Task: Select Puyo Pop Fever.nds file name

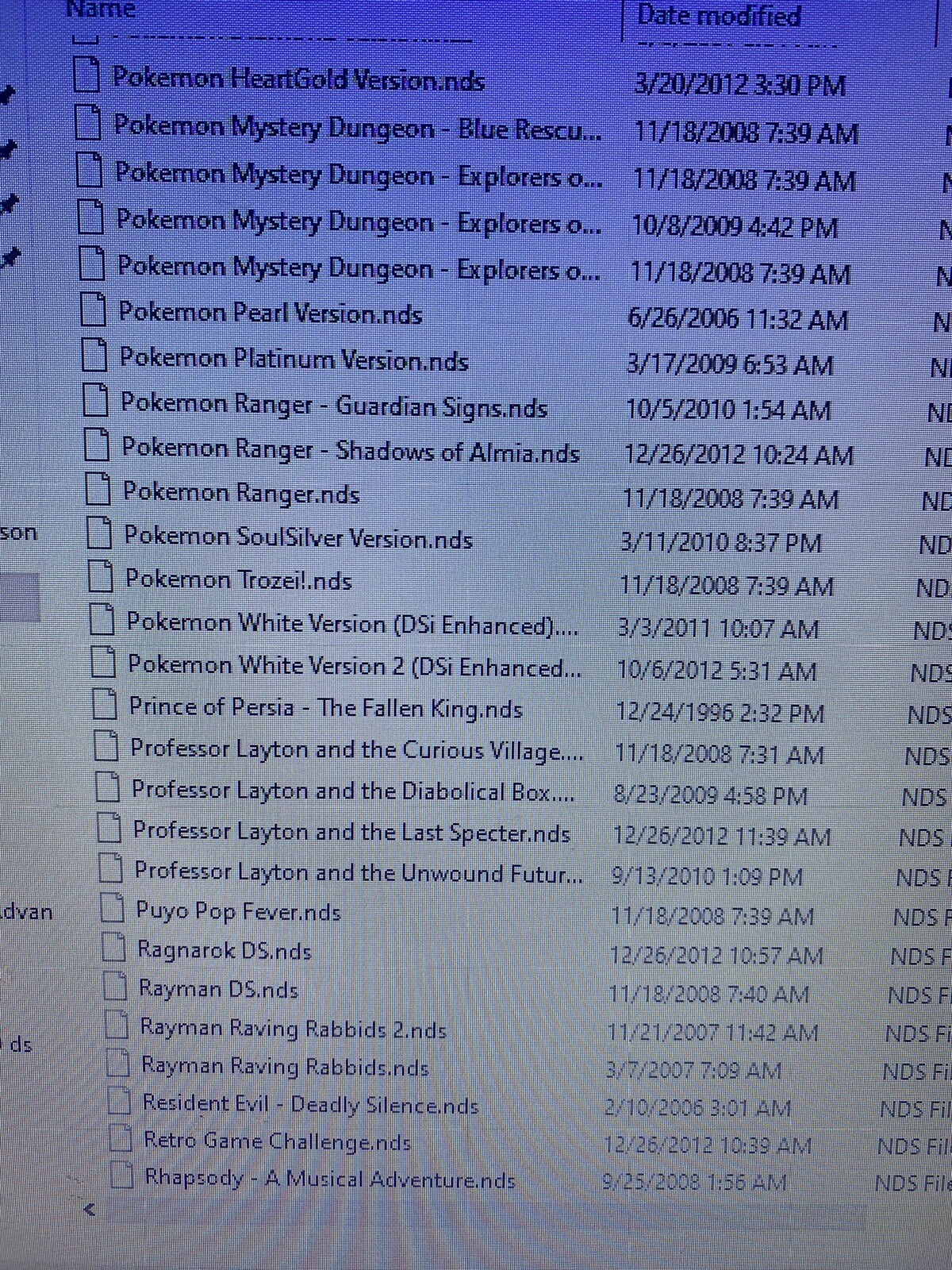Action: pyautogui.click(x=239, y=911)
